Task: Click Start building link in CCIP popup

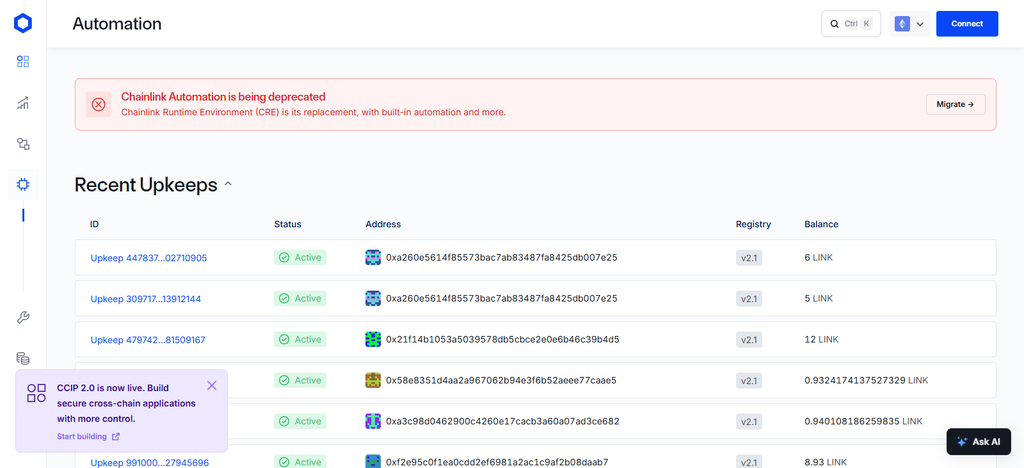Action: pyautogui.click(x=88, y=436)
